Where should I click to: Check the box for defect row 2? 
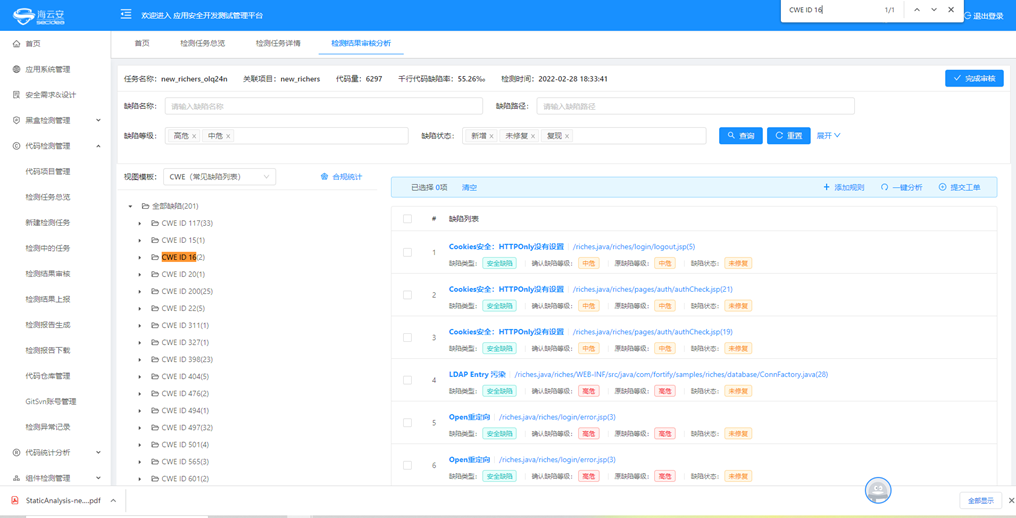coord(407,295)
